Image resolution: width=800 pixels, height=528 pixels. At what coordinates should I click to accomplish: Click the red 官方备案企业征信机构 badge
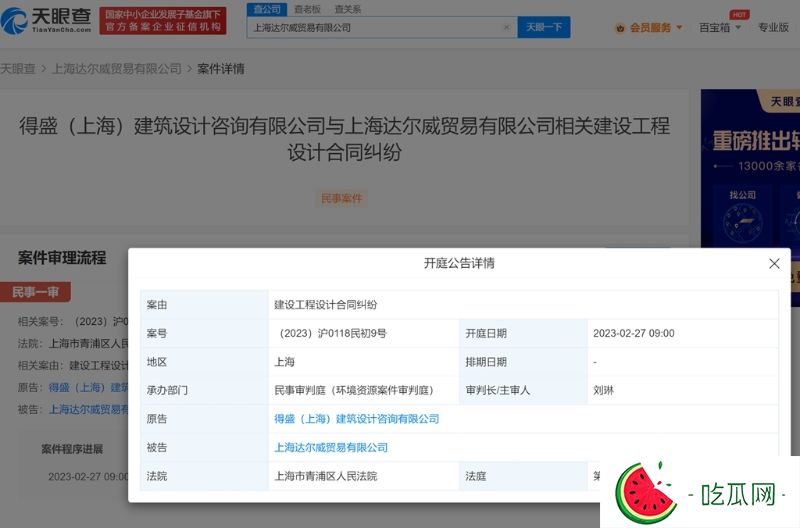(x=163, y=21)
